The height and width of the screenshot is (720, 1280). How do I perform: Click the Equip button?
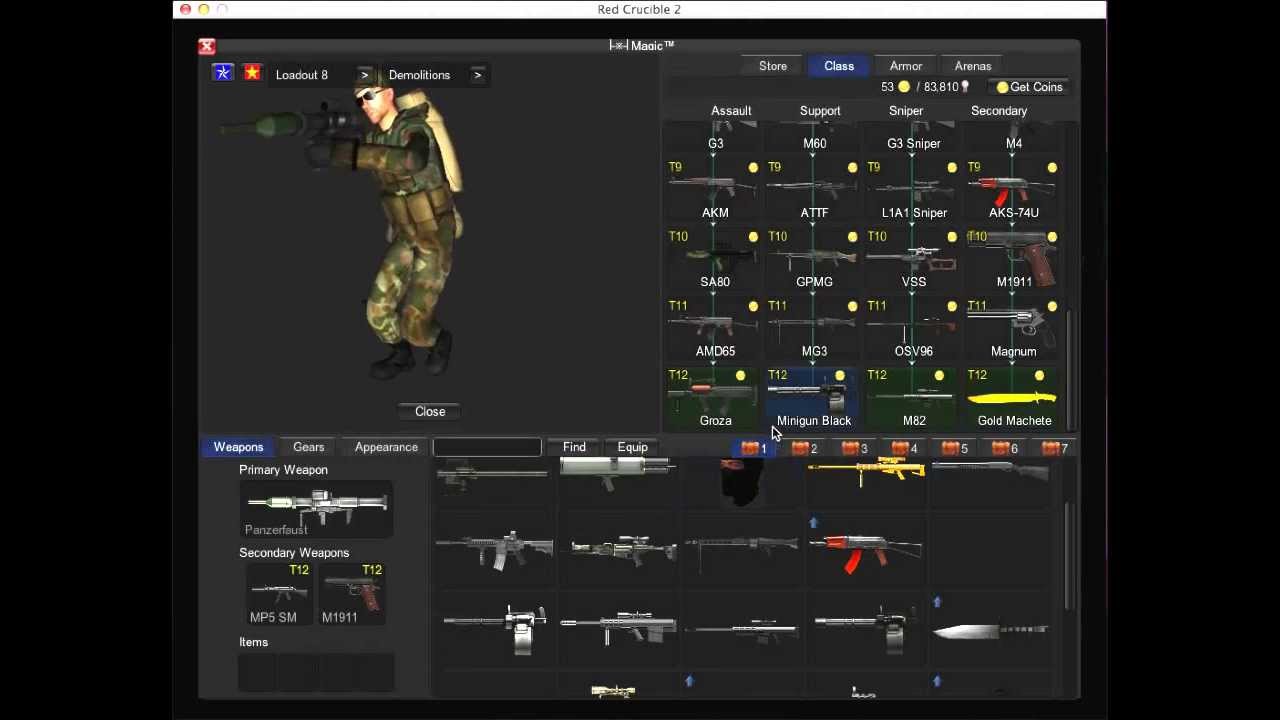[x=632, y=447]
